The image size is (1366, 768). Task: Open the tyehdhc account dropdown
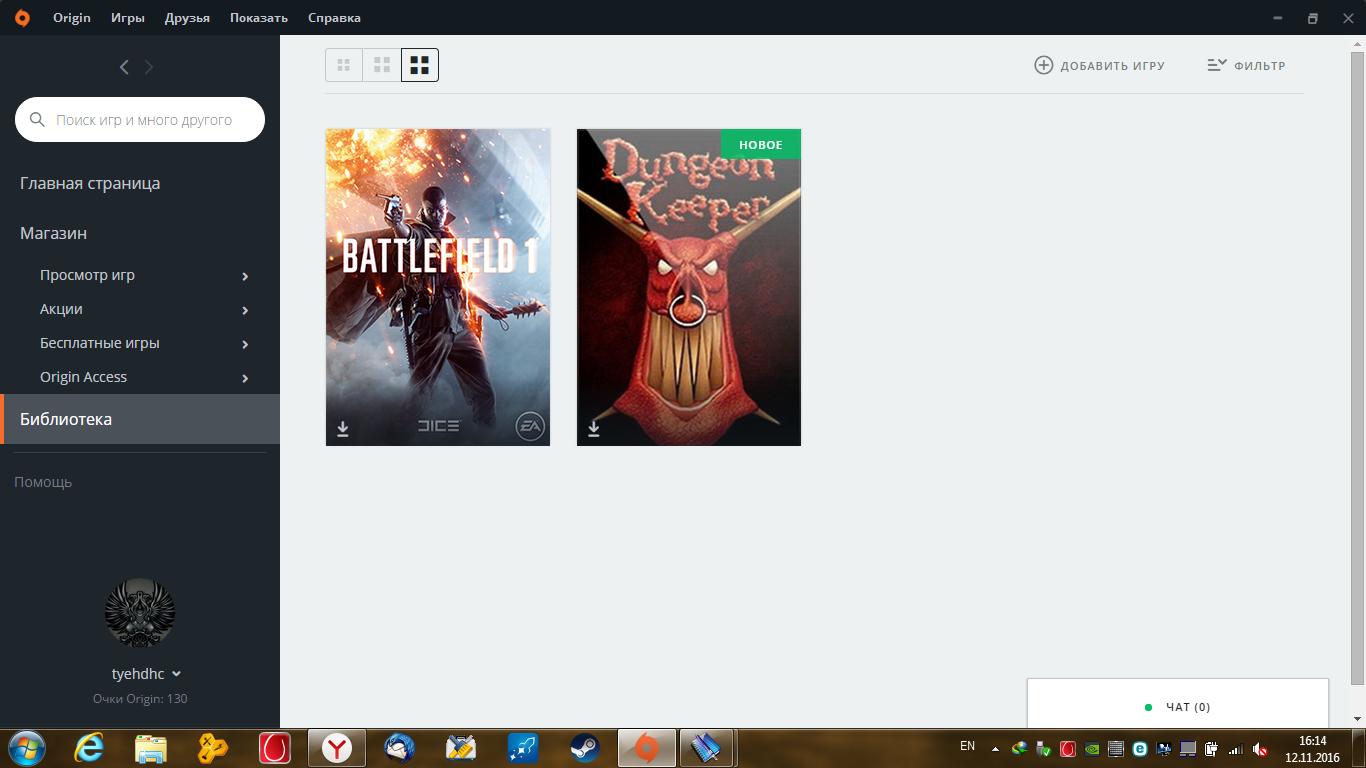(147, 674)
